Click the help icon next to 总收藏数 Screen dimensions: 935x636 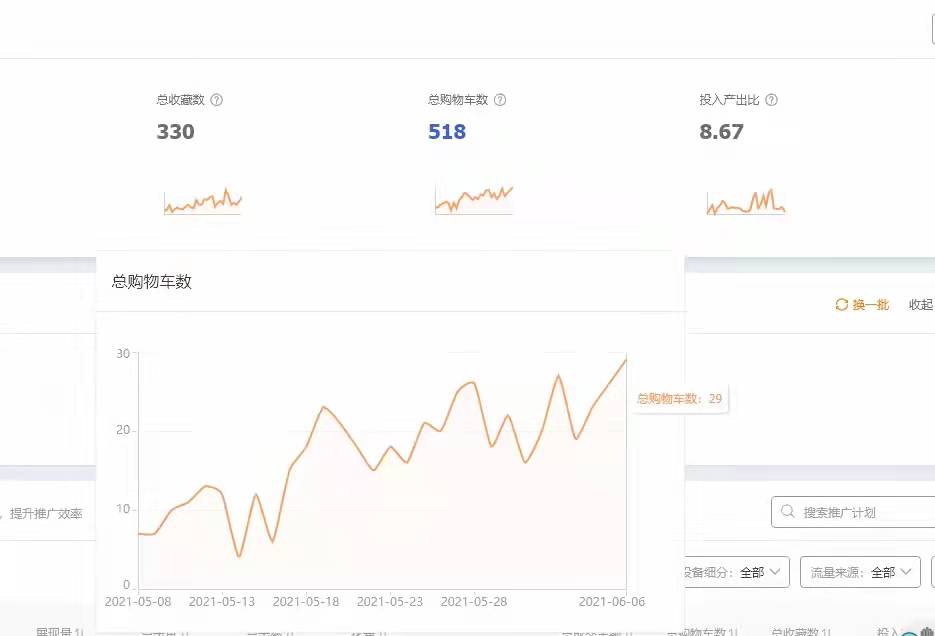(217, 100)
